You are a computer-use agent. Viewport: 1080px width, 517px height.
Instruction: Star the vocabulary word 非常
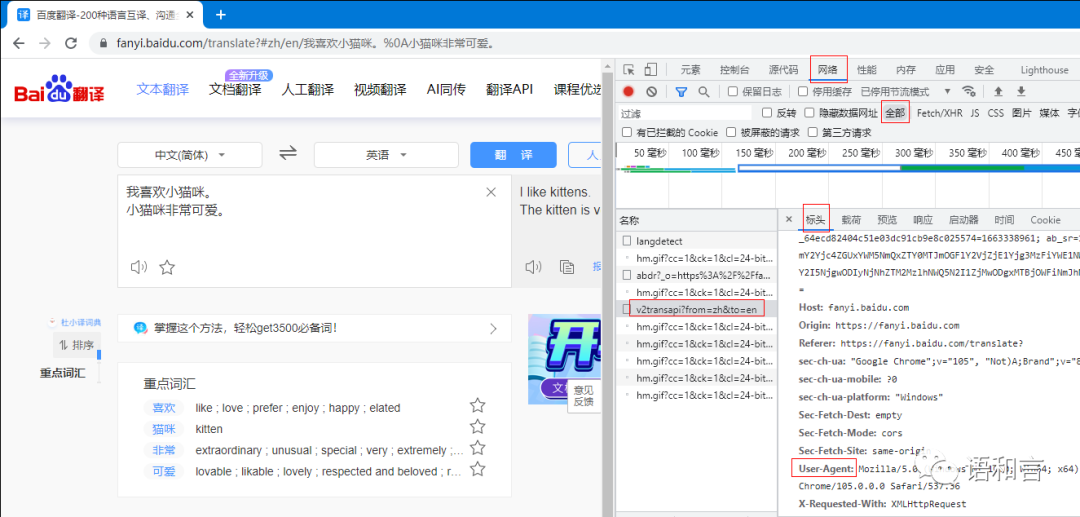click(x=477, y=448)
